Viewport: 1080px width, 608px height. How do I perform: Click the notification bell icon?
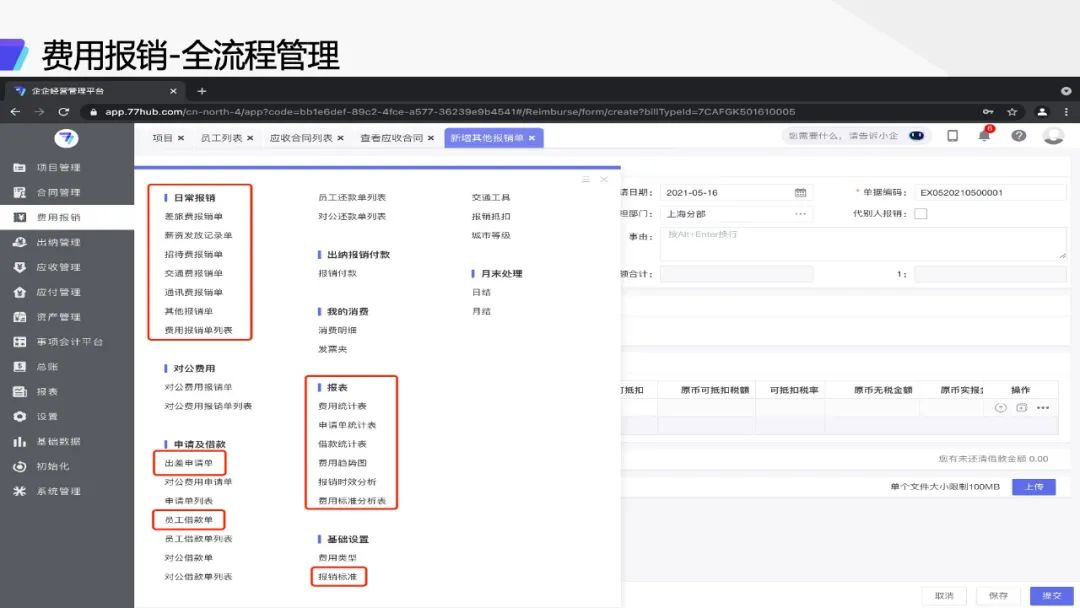point(984,136)
